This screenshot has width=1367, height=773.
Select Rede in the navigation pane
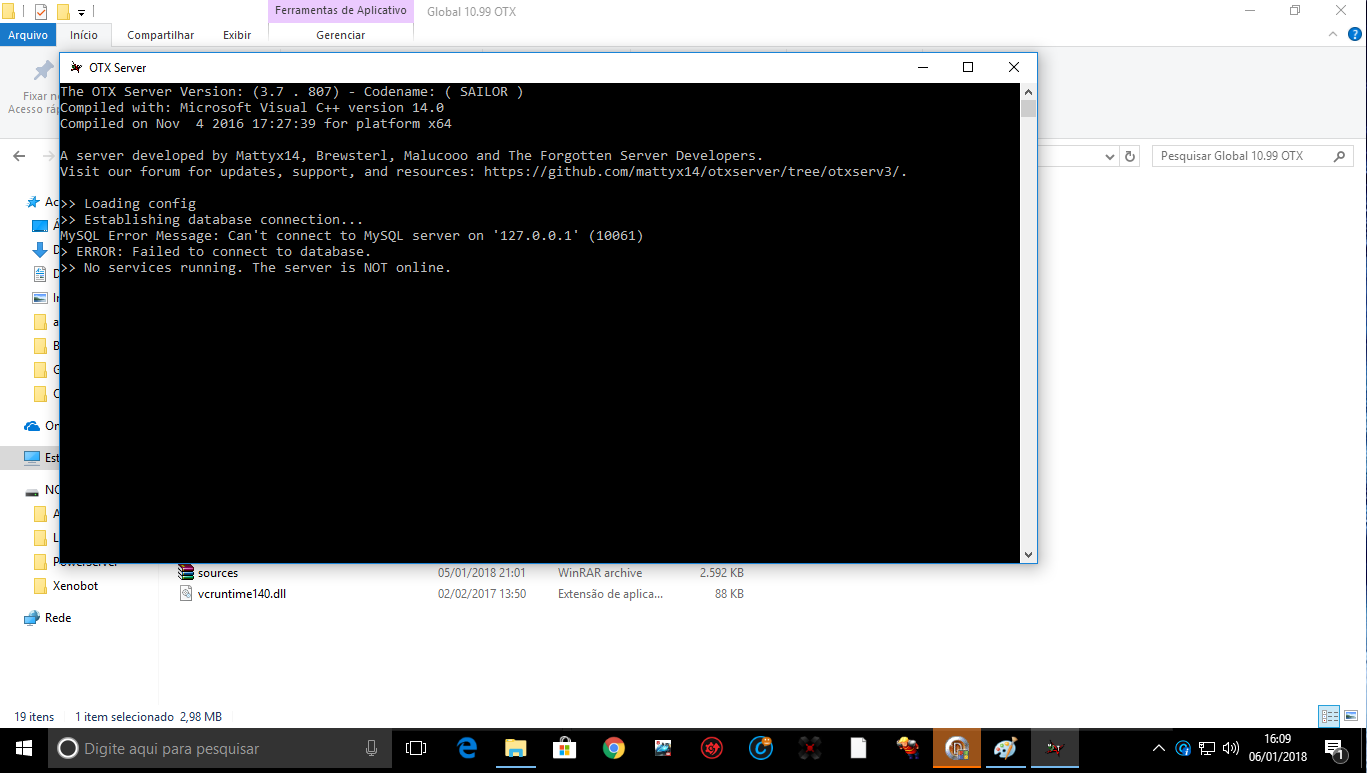(x=58, y=618)
